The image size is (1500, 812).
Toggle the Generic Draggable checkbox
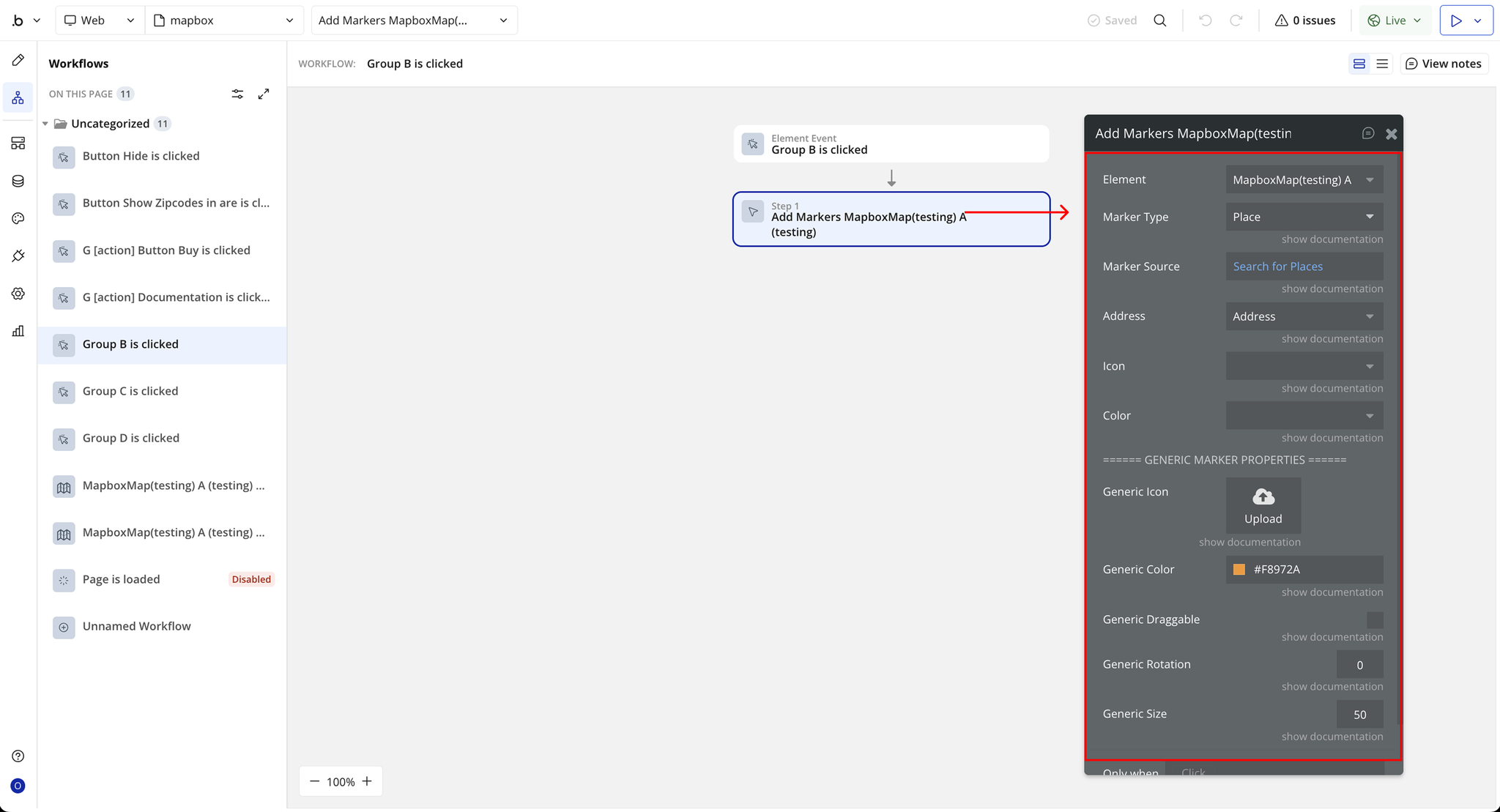(x=1375, y=619)
